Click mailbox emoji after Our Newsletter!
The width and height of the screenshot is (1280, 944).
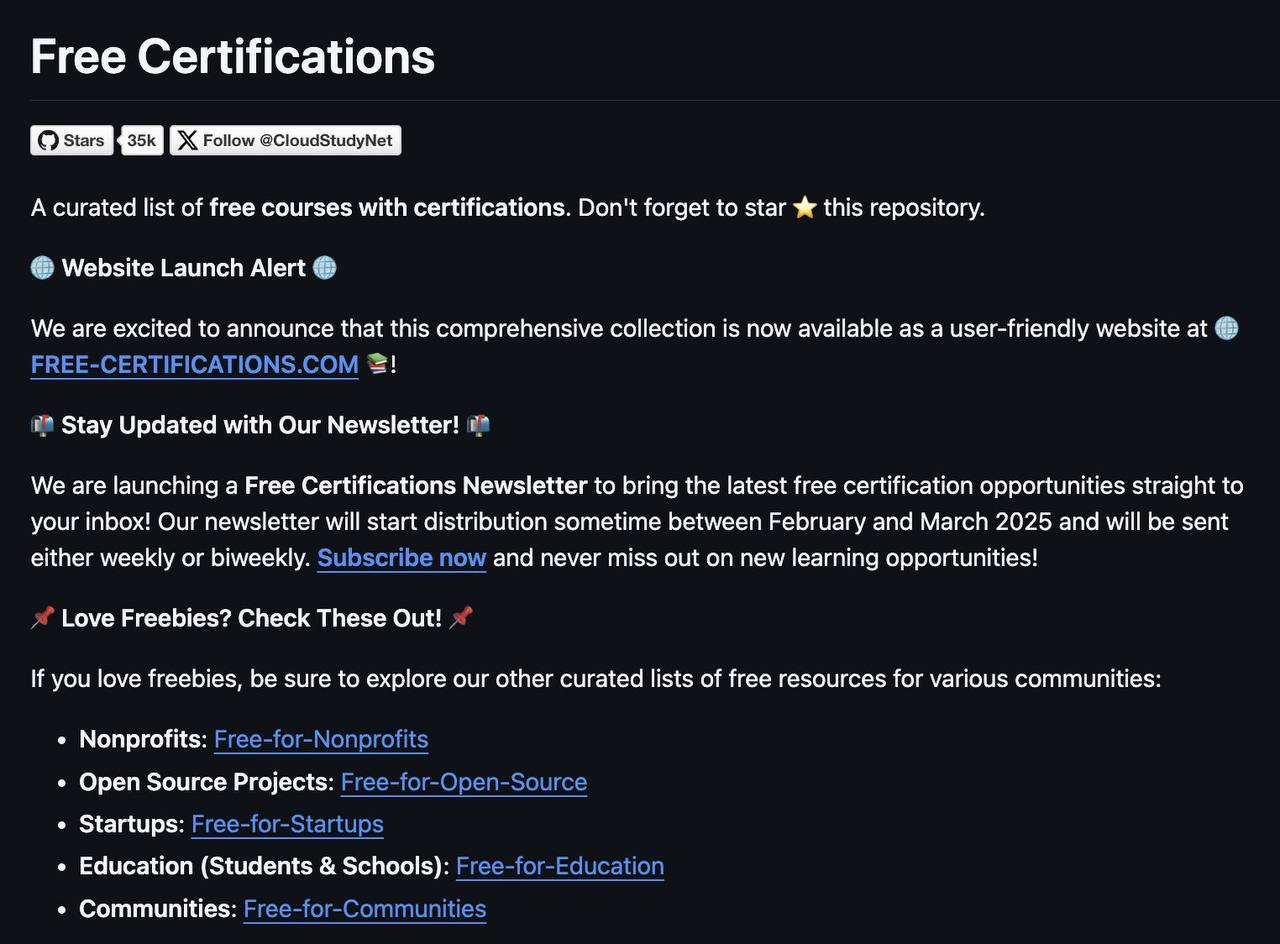point(479,425)
